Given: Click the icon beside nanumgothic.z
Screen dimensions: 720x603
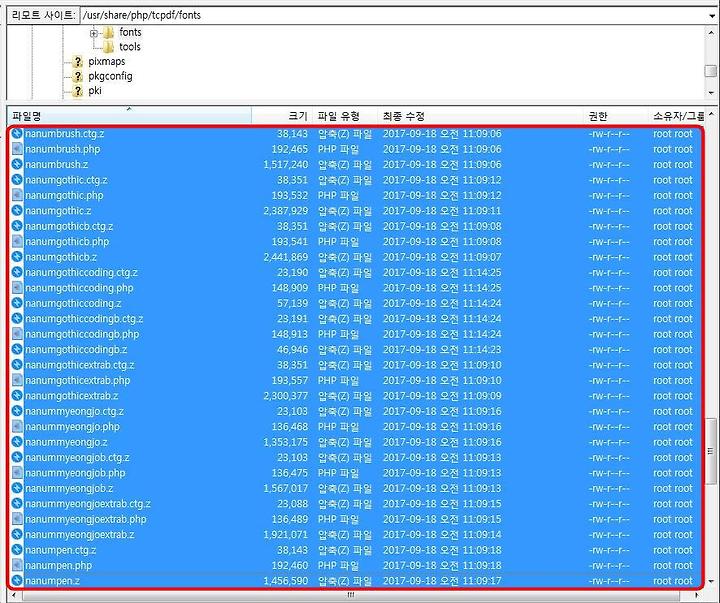Looking at the screenshot, I should [x=17, y=211].
